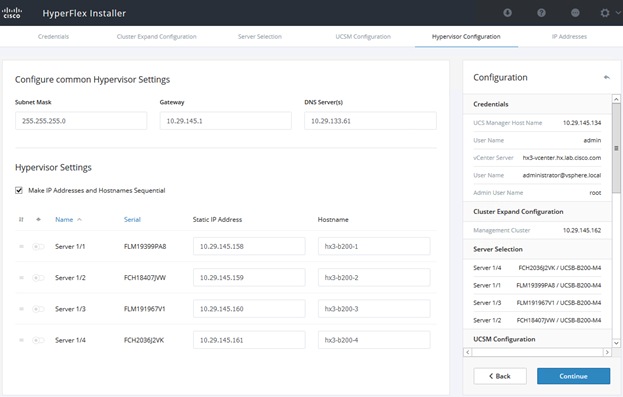Select Hypervisor Configuration tab
623x397 pixels.
point(466,37)
